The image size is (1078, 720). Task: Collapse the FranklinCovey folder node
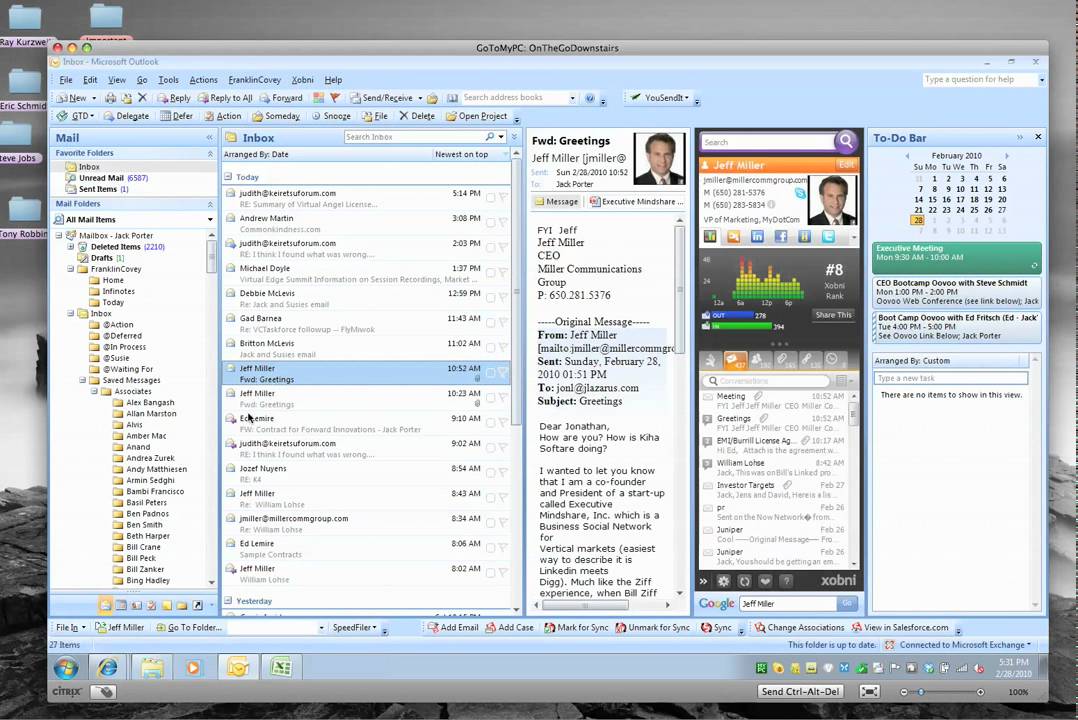[70, 269]
